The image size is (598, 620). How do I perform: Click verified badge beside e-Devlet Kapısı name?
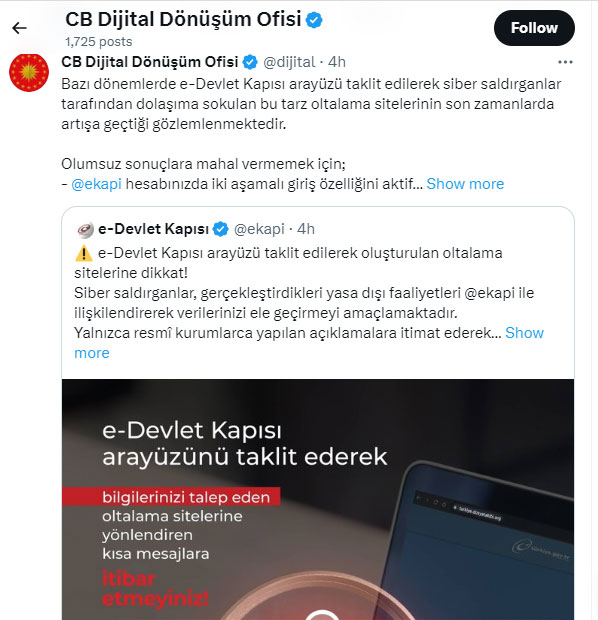[x=221, y=229]
